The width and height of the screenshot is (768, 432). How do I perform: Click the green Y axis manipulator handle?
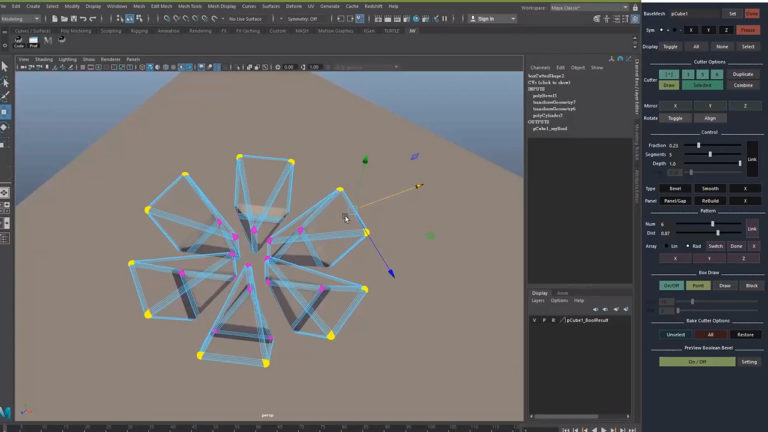click(x=365, y=160)
